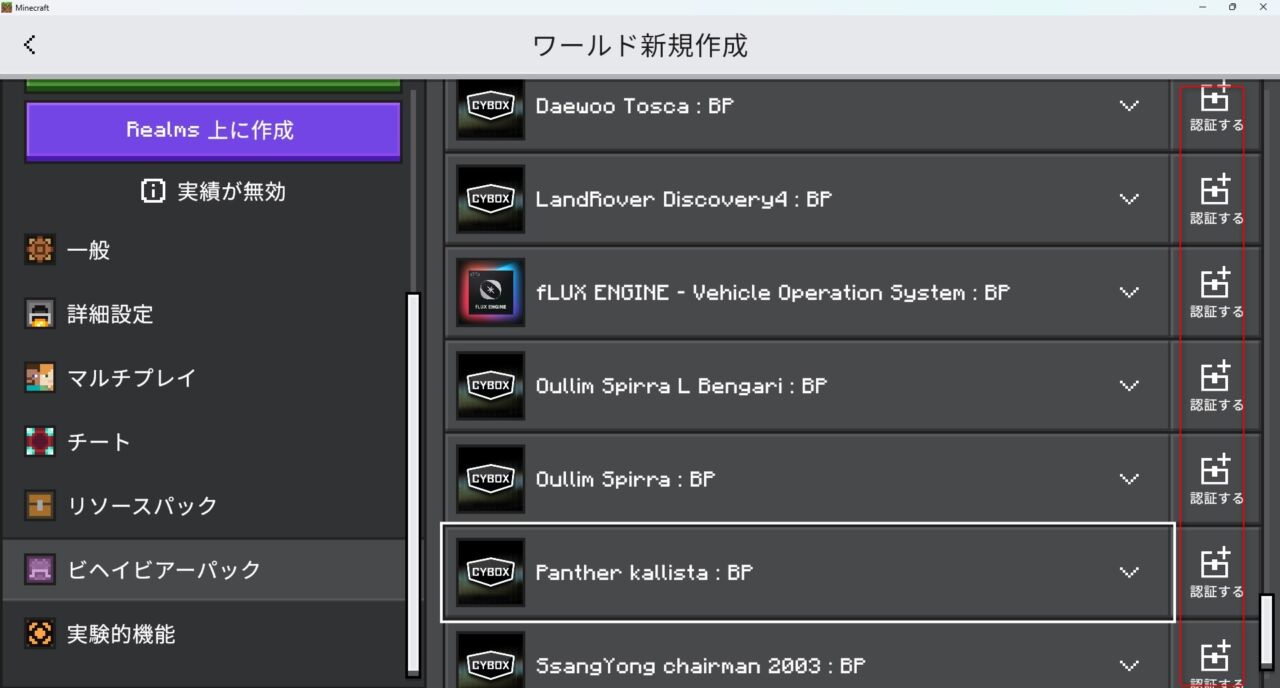Expand the Oullim Spirra pack details
1280x688 pixels.
click(x=1129, y=479)
